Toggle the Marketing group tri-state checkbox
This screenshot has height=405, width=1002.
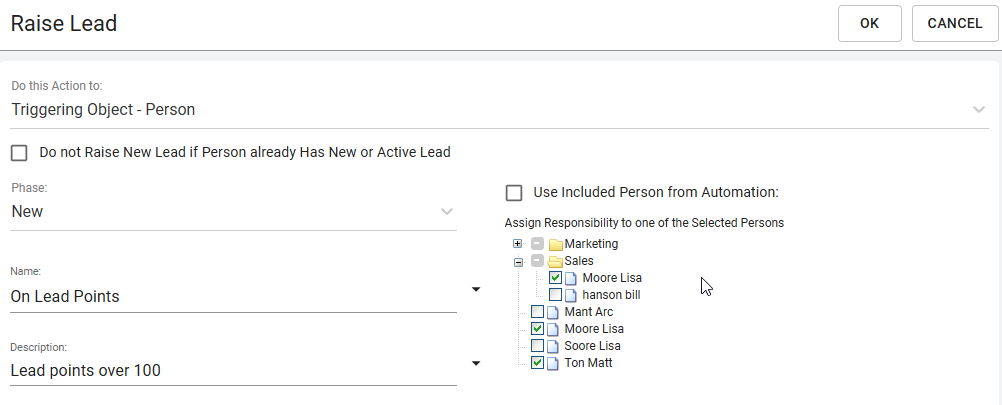537,244
